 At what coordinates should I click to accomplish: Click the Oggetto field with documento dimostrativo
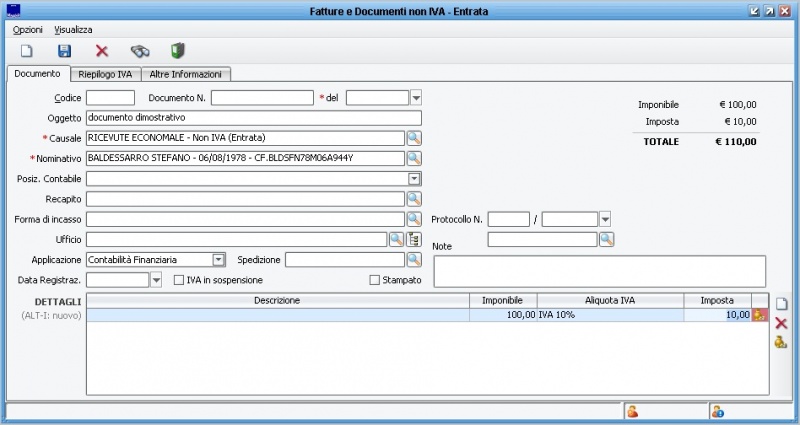coord(254,118)
